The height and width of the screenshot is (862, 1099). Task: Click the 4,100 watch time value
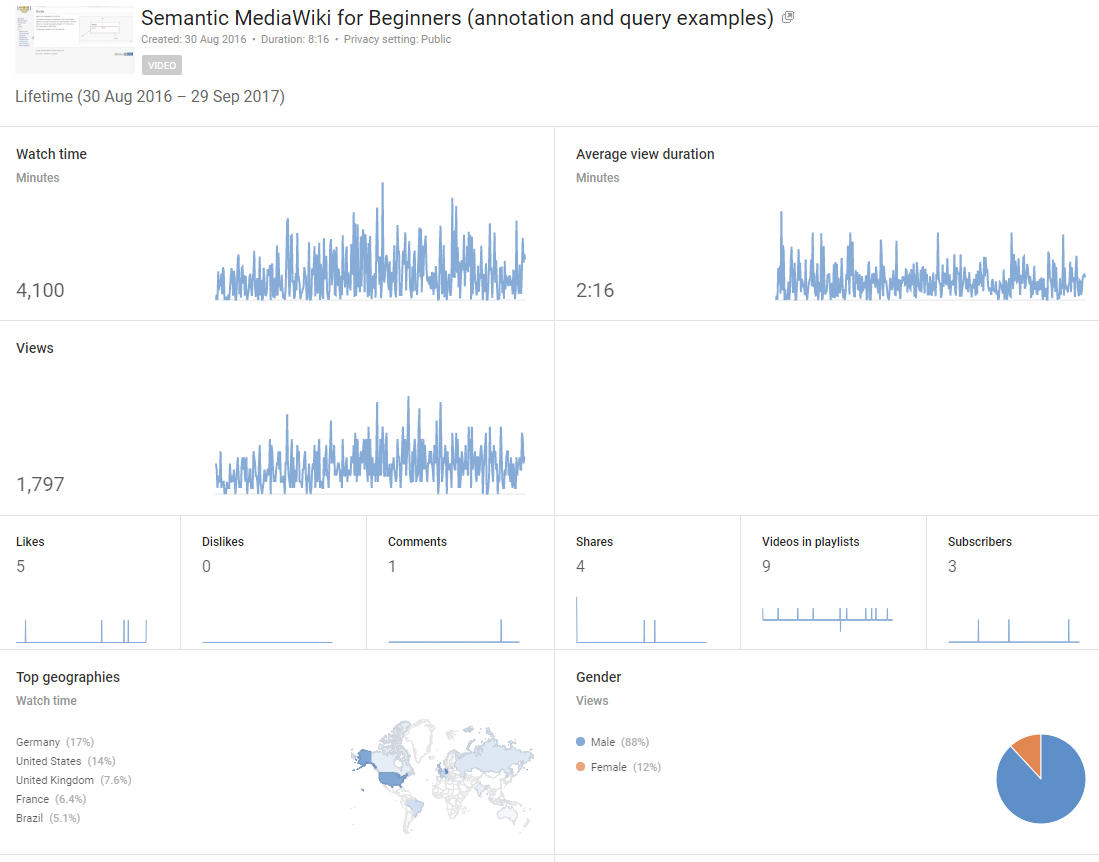tap(40, 290)
